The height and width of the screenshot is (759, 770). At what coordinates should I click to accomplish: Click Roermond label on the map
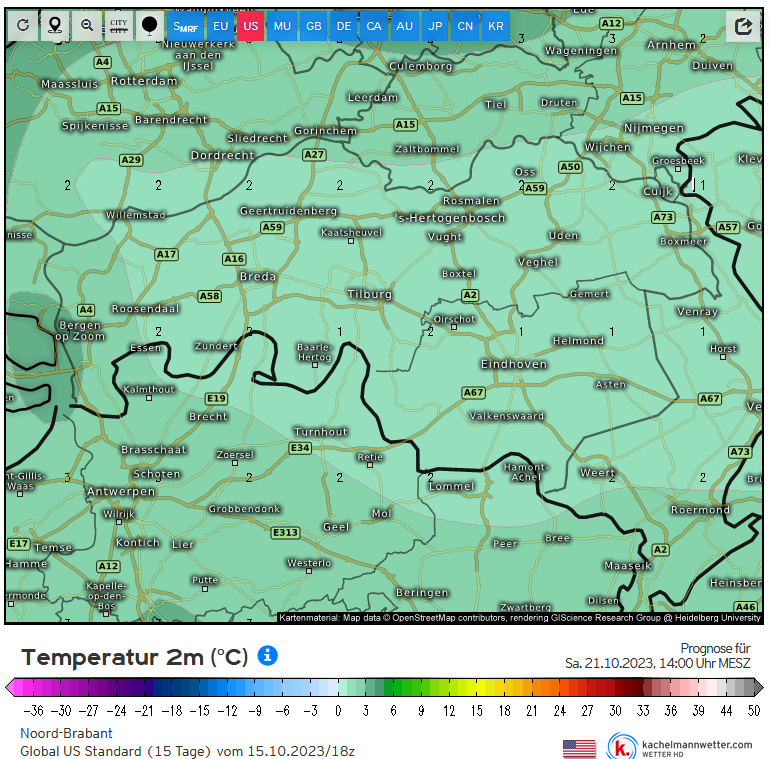[700, 510]
